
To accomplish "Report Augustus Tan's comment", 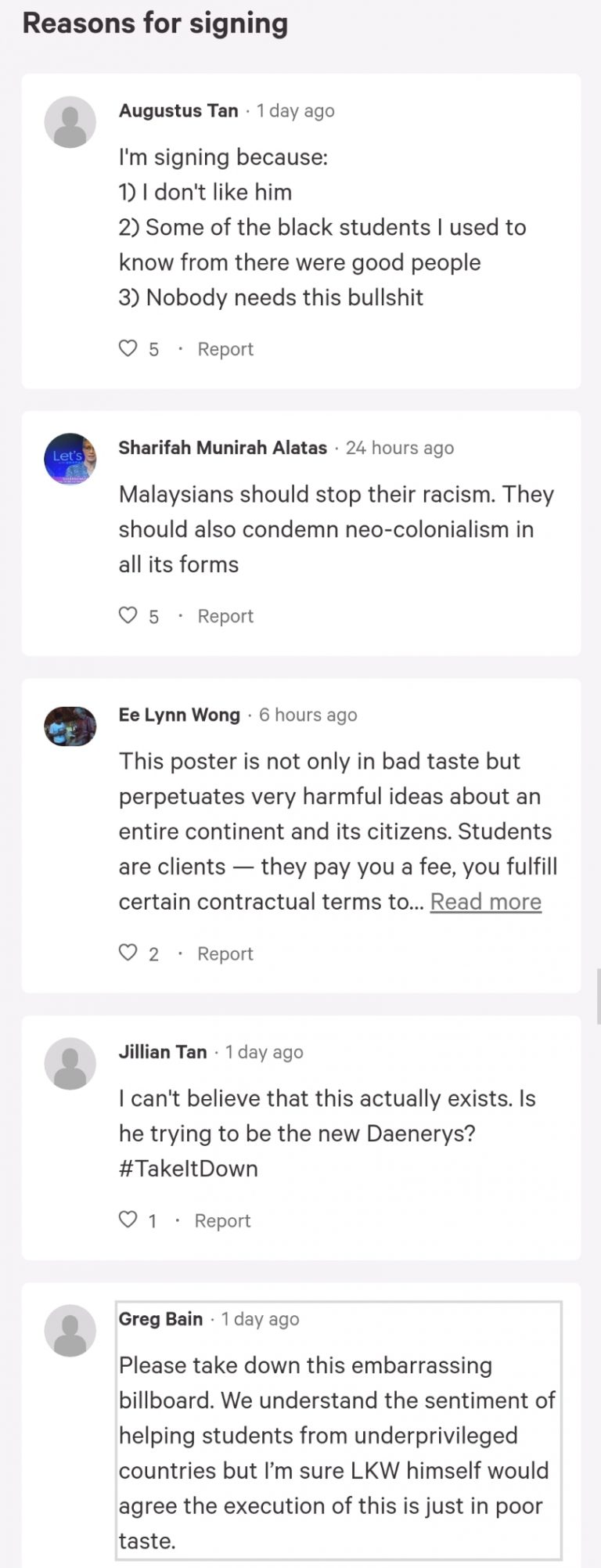I will [x=225, y=349].
